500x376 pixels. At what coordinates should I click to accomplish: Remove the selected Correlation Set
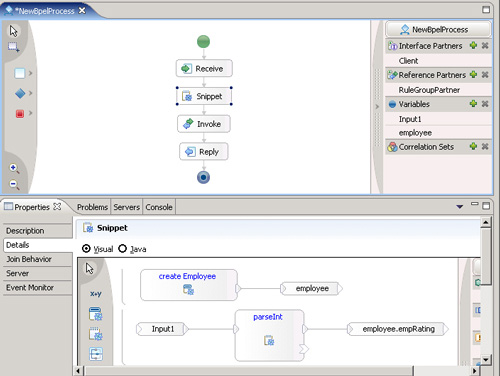tap(485, 146)
